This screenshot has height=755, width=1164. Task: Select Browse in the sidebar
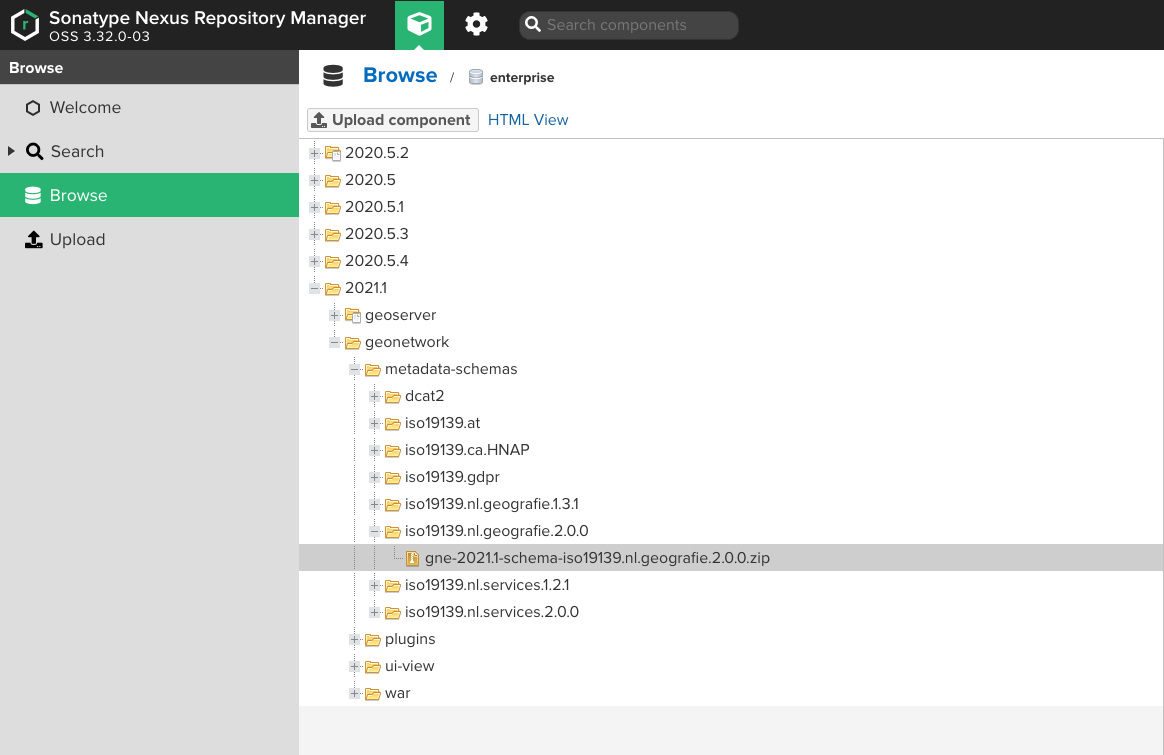[x=149, y=195]
